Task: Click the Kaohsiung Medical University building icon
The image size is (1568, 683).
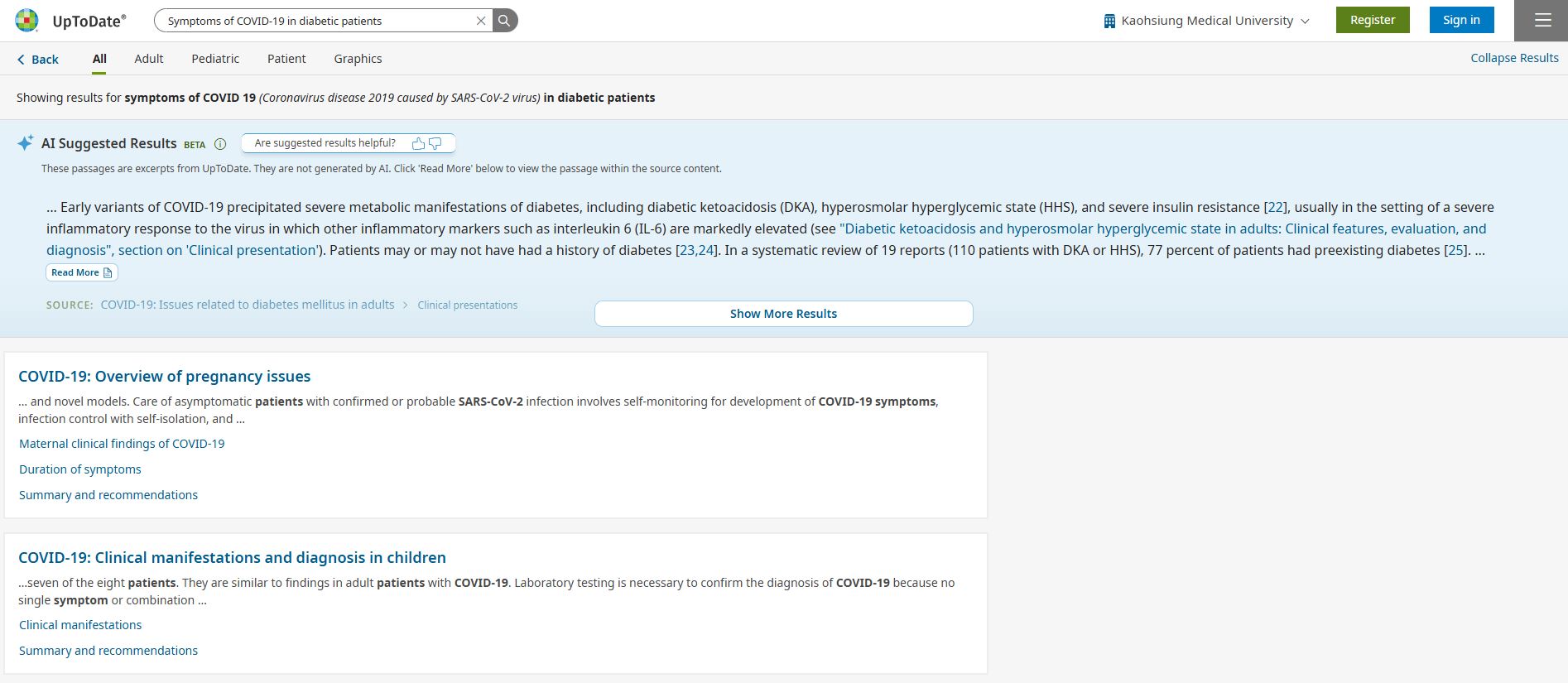Action: 1109,21
